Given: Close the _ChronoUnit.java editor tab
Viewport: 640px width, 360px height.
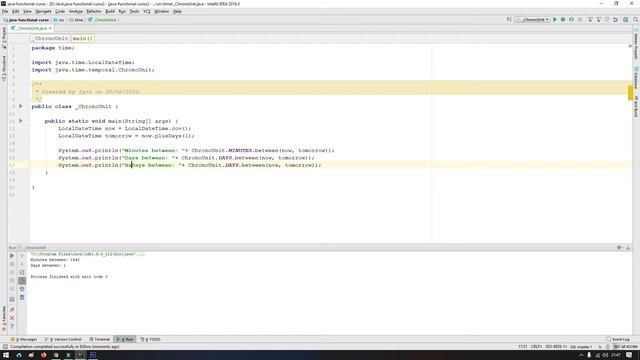Looking at the screenshot, I should coord(50,28).
